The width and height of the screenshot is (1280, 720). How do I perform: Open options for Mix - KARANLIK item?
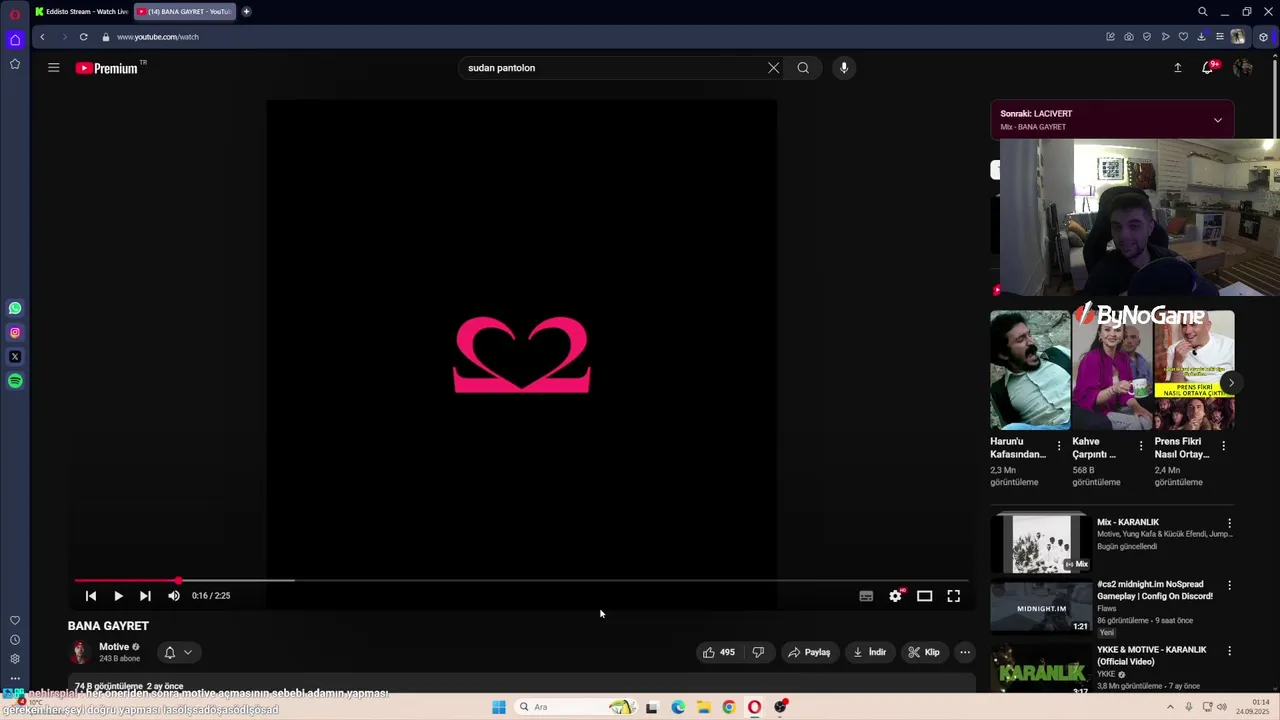[x=1230, y=523]
